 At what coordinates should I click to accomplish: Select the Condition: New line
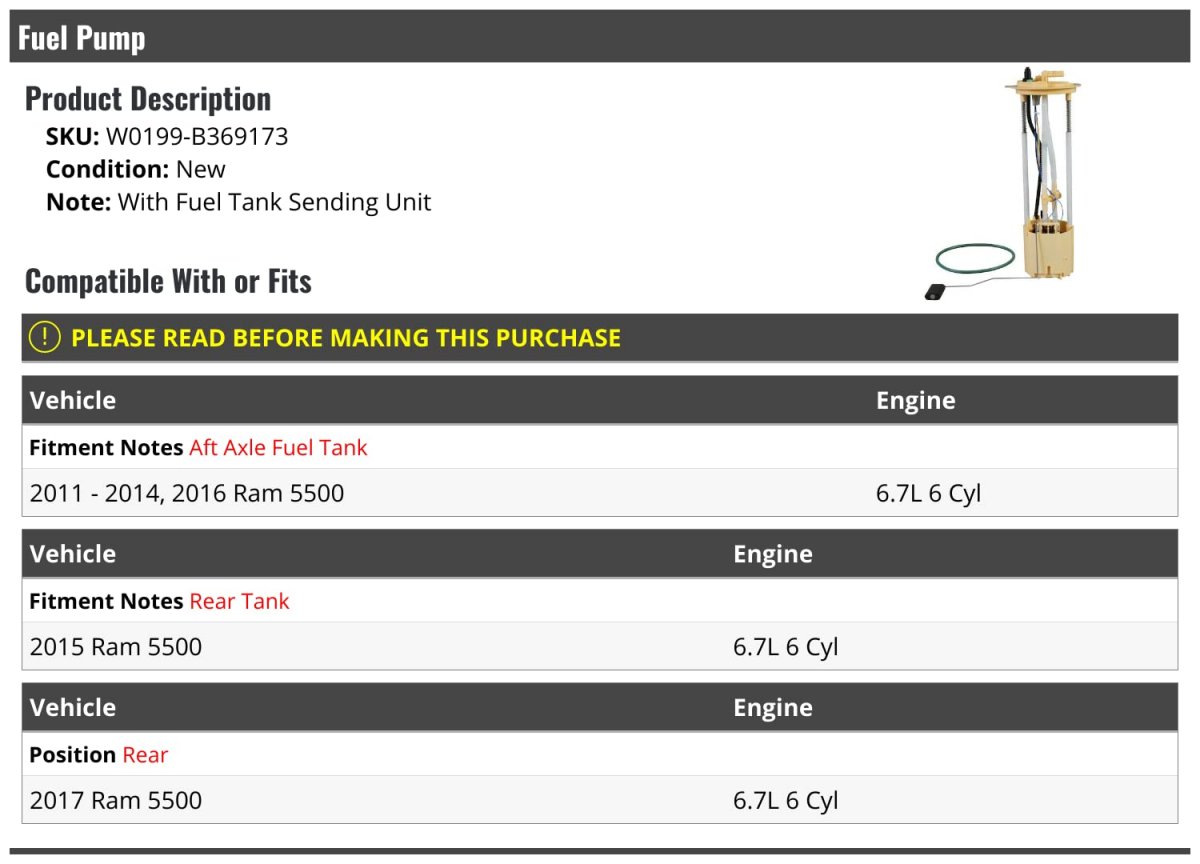(x=136, y=169)
